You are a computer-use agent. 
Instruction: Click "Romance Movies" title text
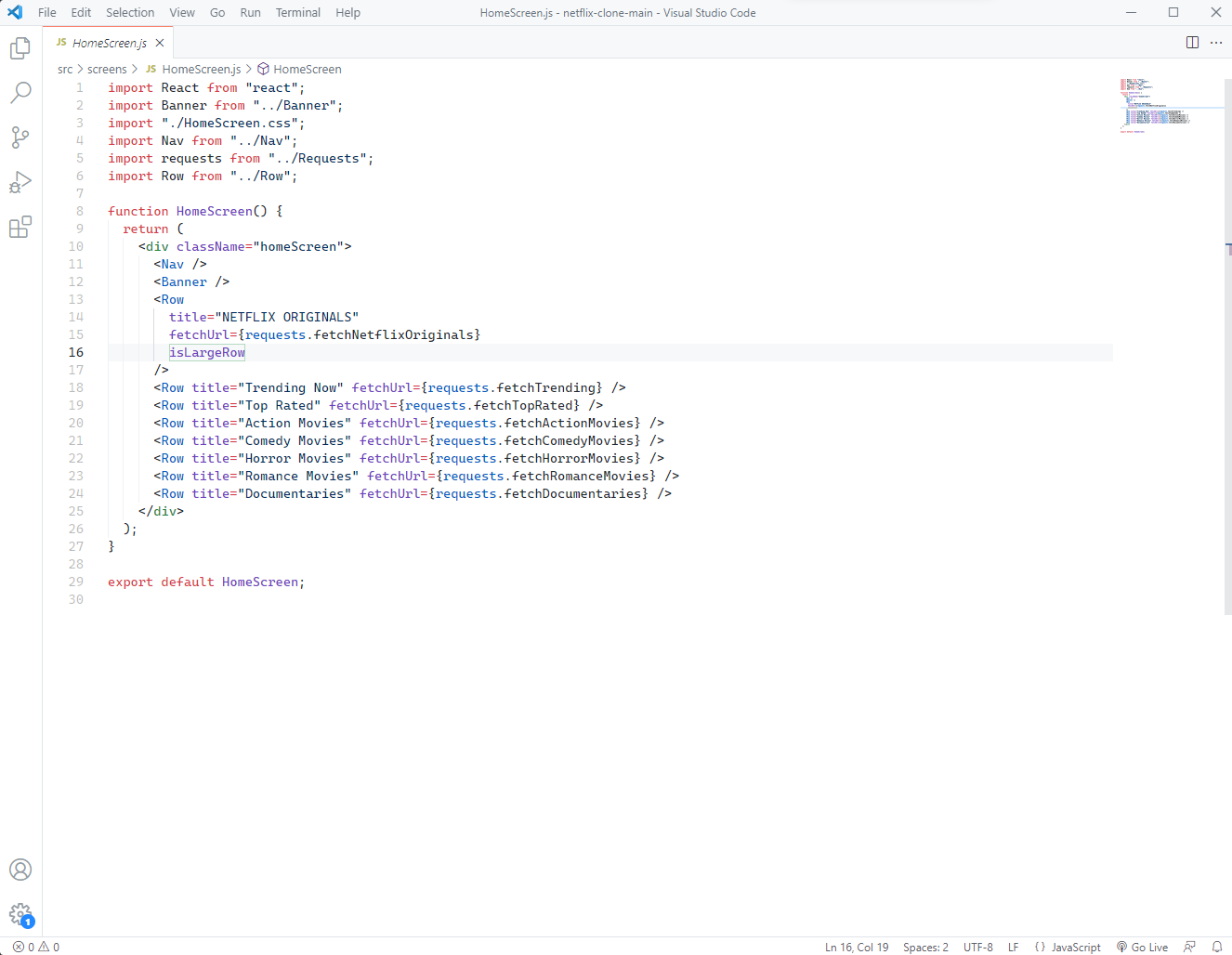pos(298,476)
